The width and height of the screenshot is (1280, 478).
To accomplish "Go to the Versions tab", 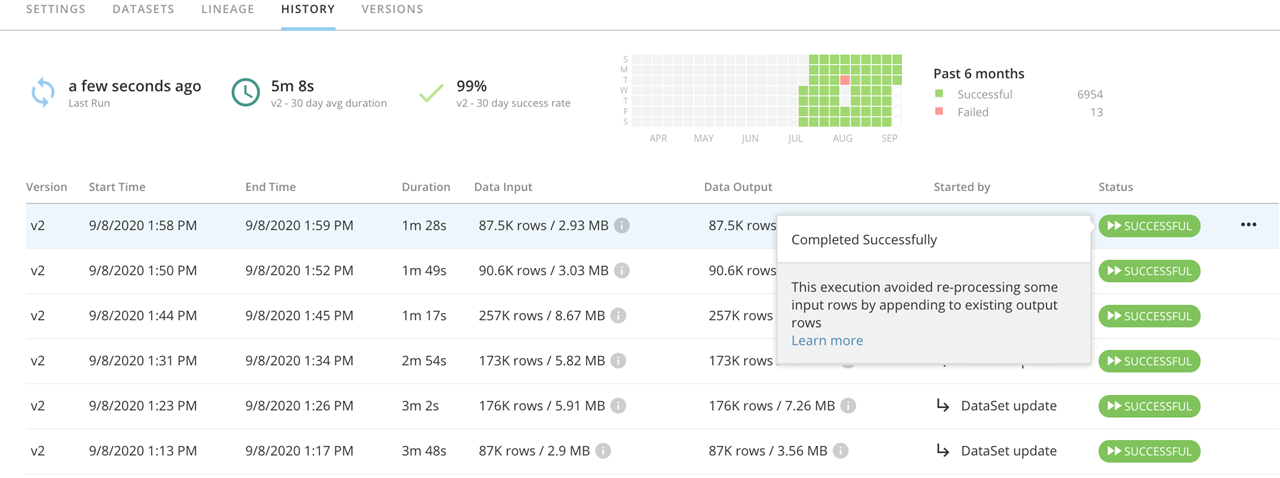I will pyautogui.click(x=392, y=10).
